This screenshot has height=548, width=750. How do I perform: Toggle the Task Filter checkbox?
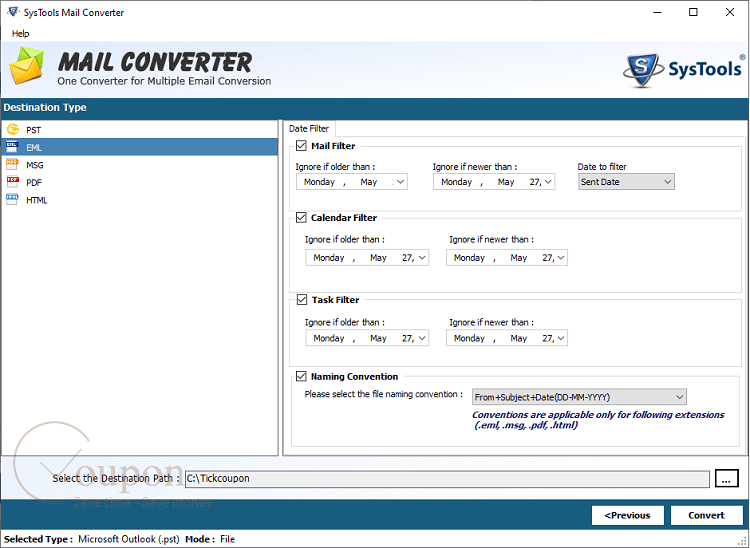click(301, 300)
